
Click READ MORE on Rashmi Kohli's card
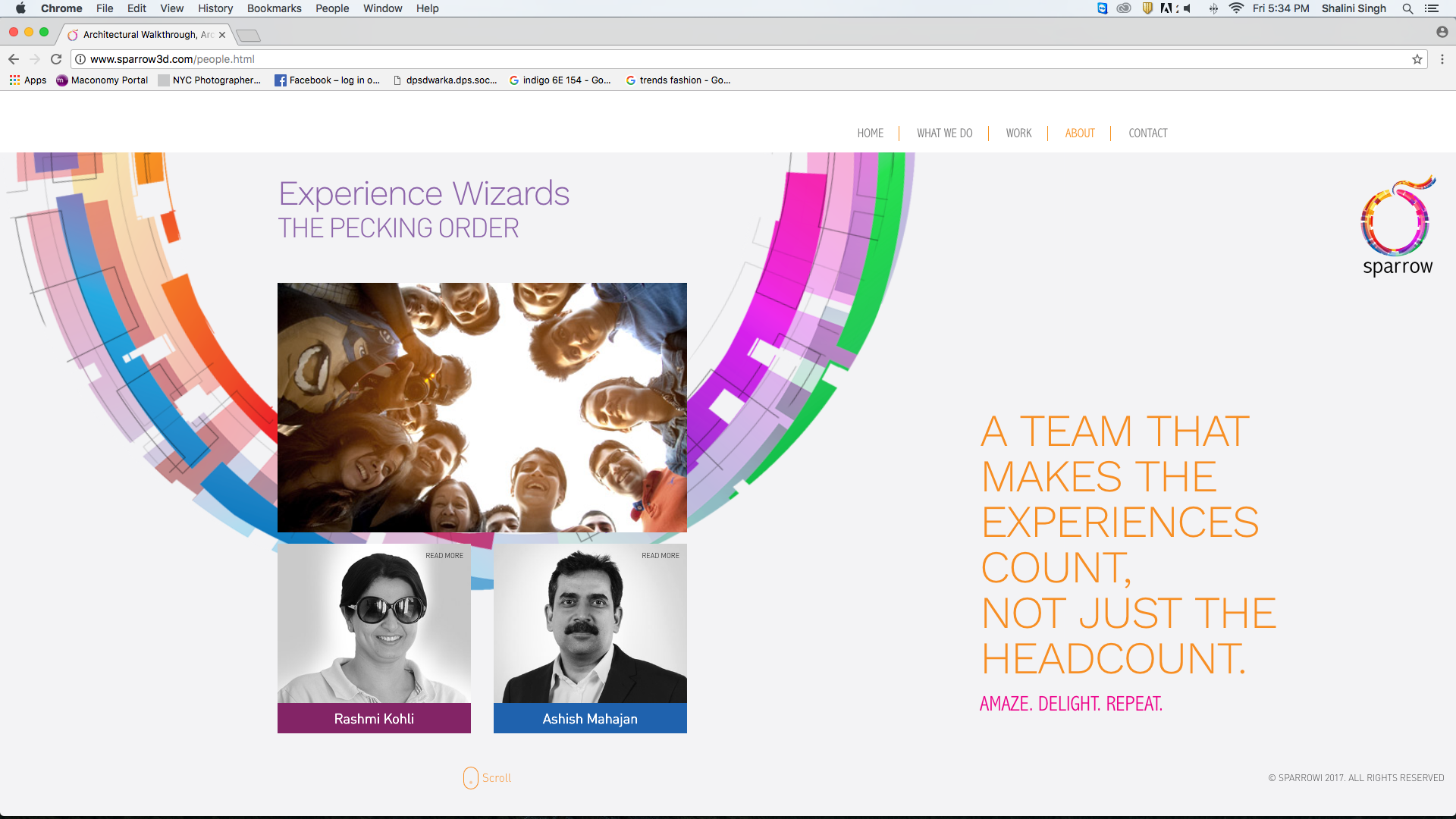pyautogui.click(x=444, y=556)
